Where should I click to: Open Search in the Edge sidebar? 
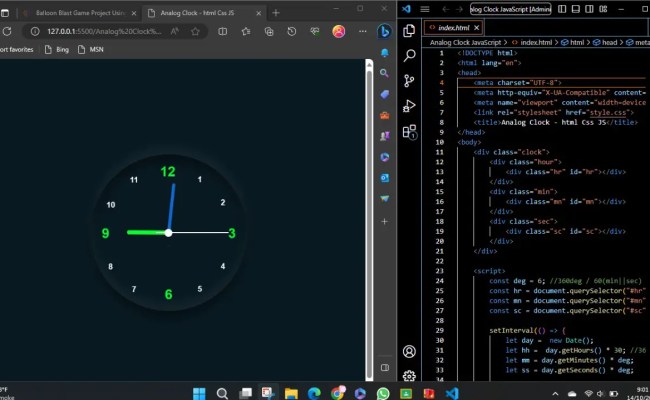[385, 73]
